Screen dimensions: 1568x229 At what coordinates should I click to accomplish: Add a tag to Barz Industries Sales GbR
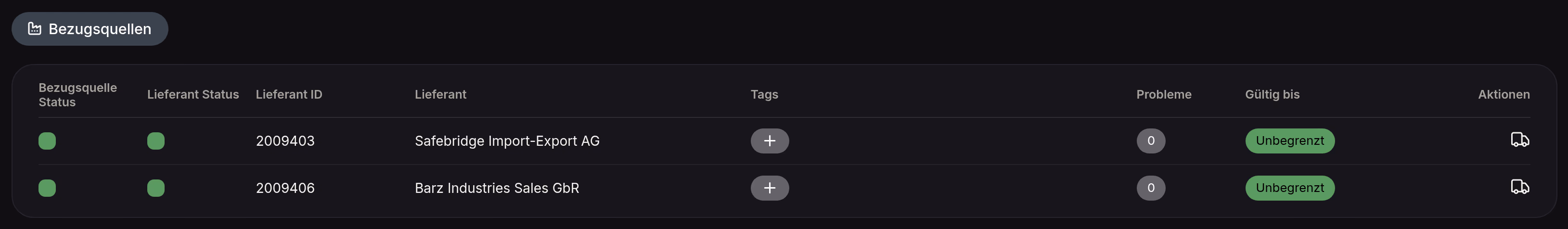(x=770, y=188)
